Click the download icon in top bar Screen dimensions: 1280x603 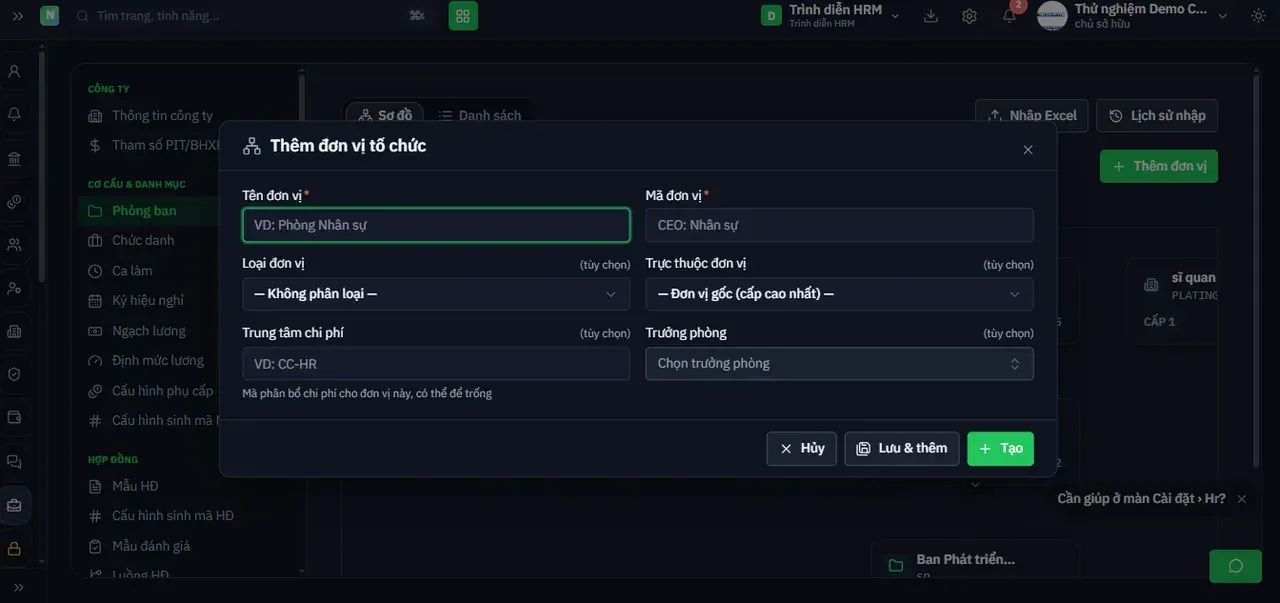pos(931,16)
